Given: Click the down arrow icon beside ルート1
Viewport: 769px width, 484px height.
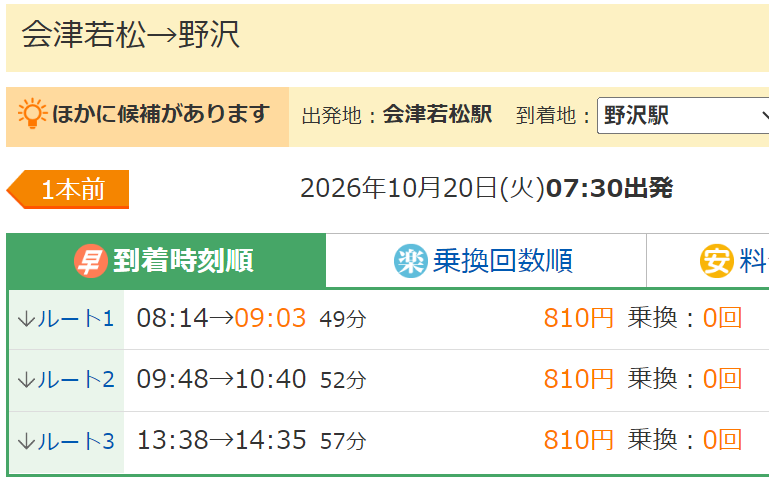Looking at the screenshot, I should pyautogui.click(x=26, y=319).
